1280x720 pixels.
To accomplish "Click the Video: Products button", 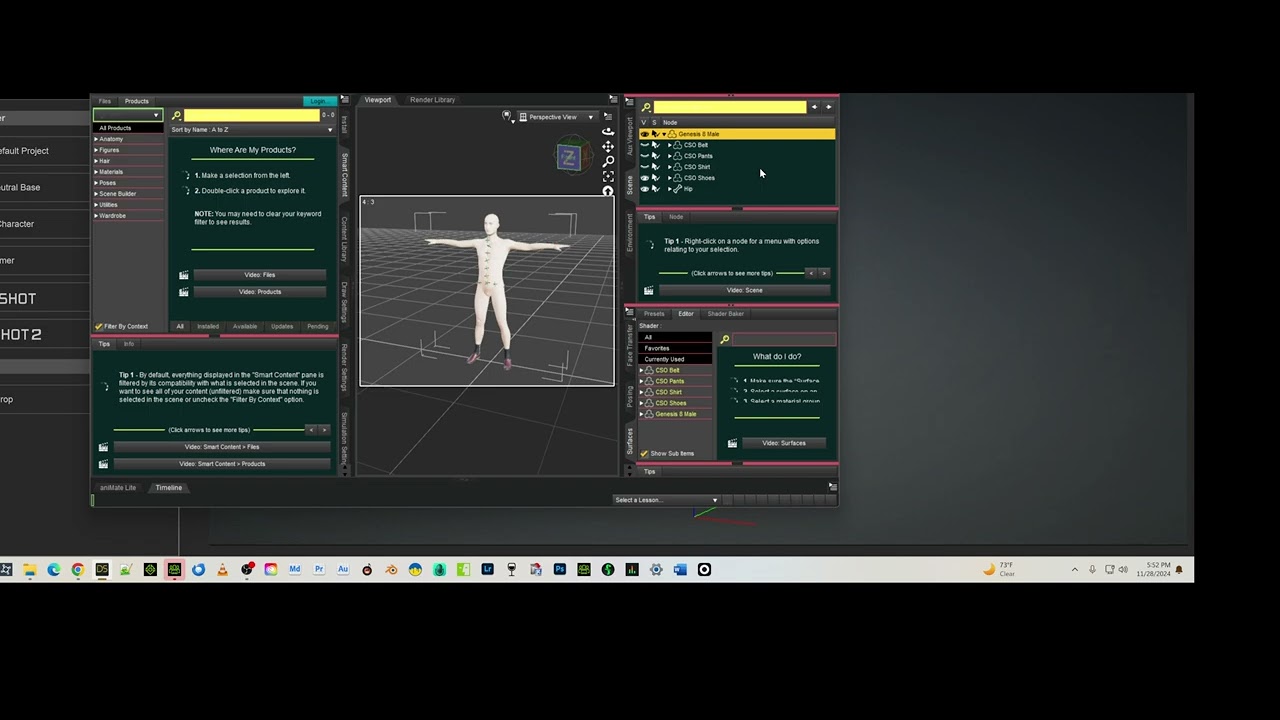I will pos(260,292).
